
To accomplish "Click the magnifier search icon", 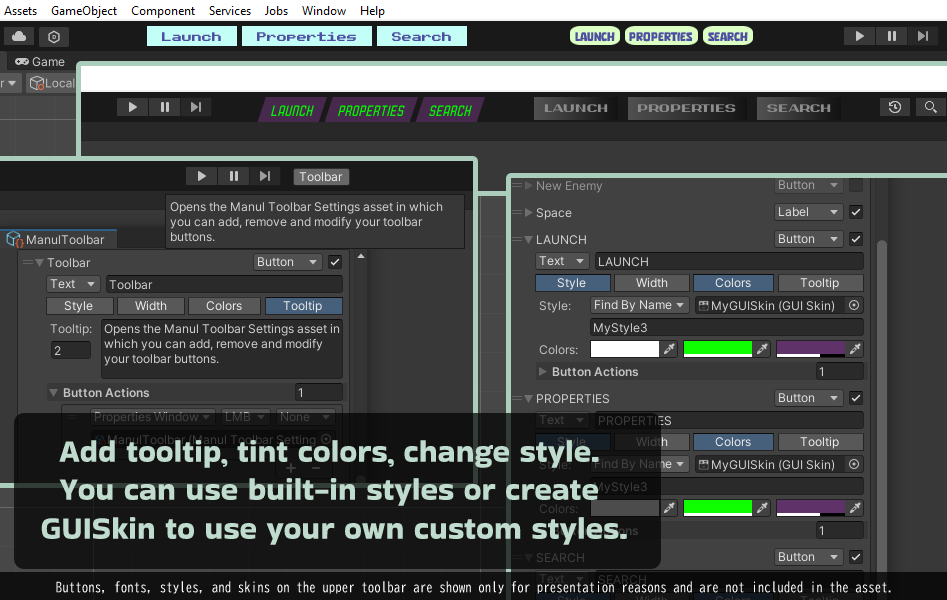I will 930,108.
